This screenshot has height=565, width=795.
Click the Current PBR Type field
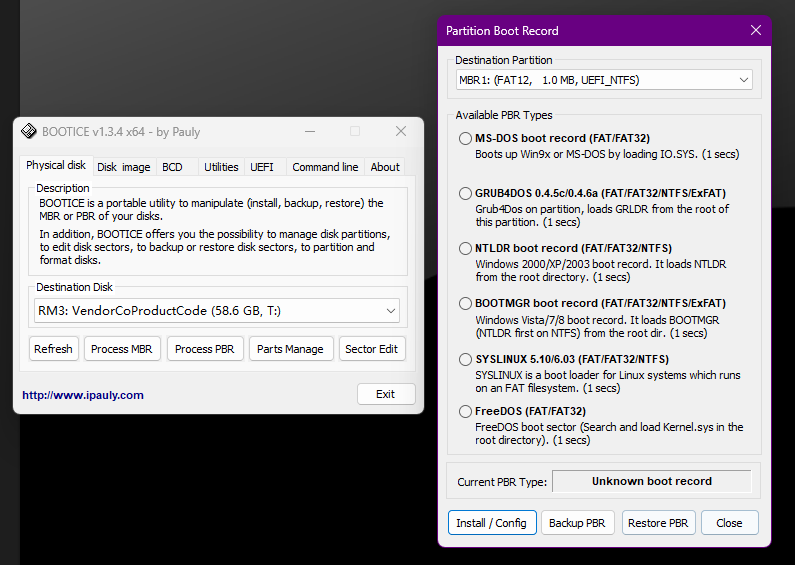pyautogui.click(x=652, y=481)
